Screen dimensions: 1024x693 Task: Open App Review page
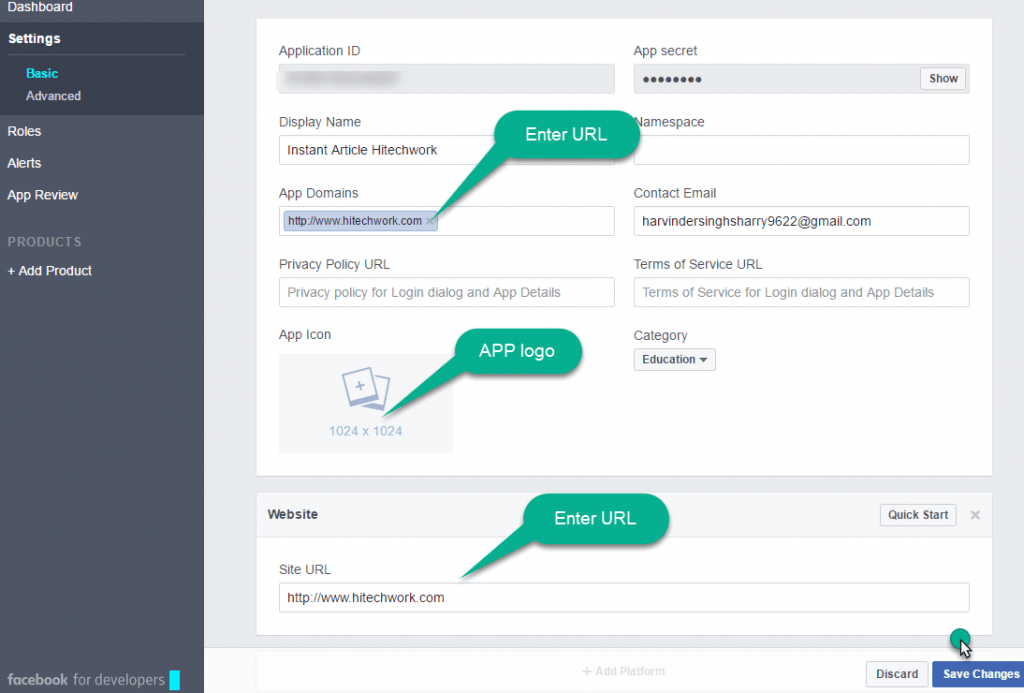(x=42, y=195)
